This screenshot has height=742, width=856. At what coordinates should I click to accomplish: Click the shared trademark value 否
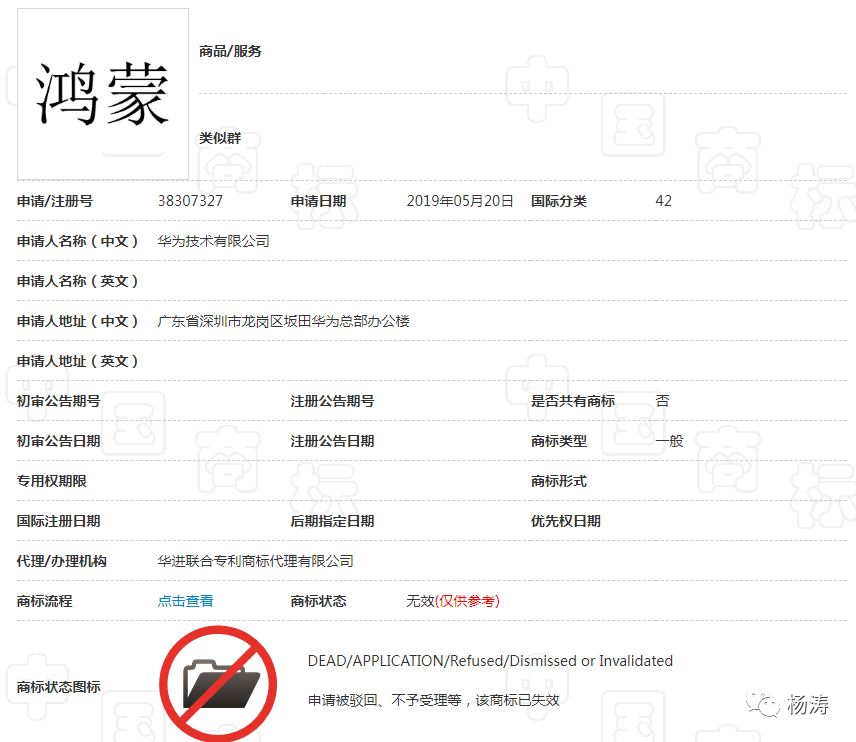662,401
